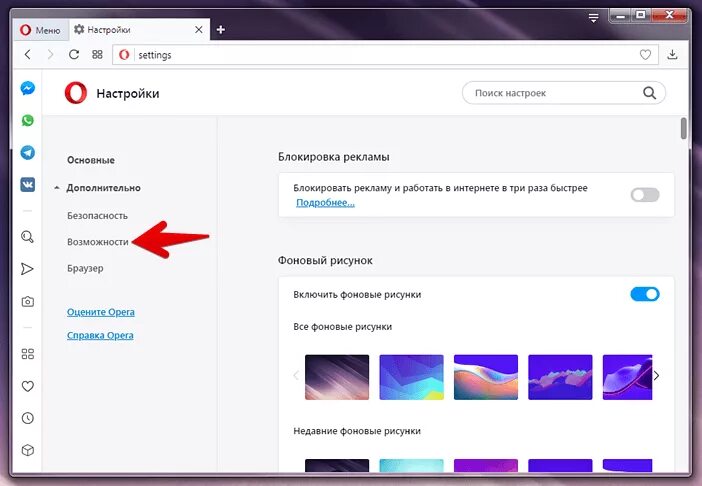702x486 pixels.
Task: Open VK in sidebar
Action: point(28,184)
